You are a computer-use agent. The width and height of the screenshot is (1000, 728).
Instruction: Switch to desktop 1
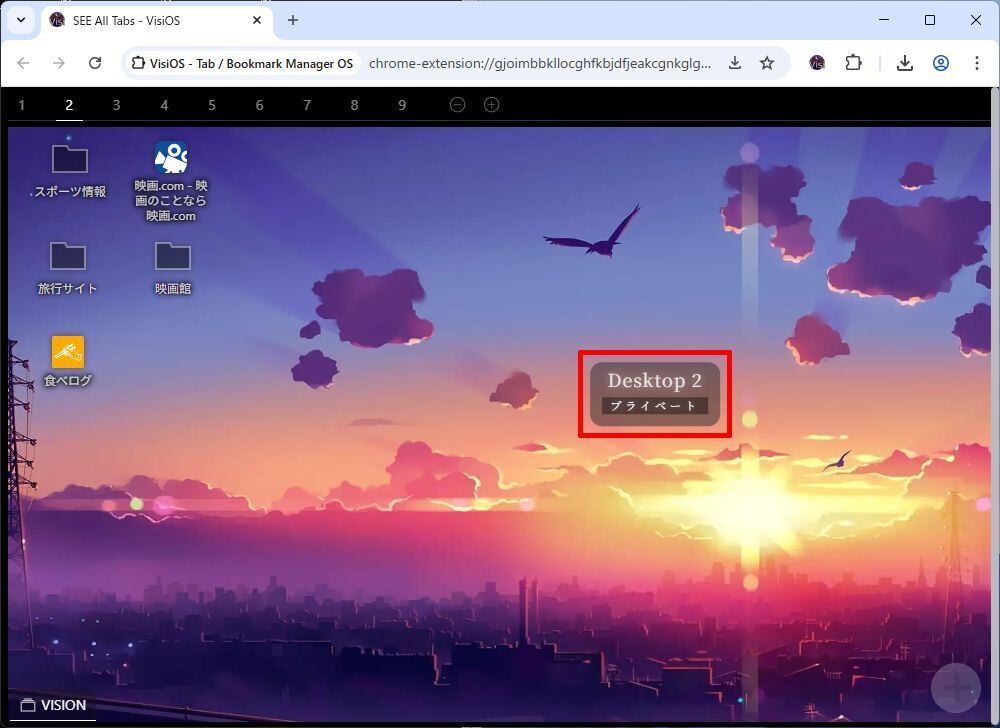[22, 105]
